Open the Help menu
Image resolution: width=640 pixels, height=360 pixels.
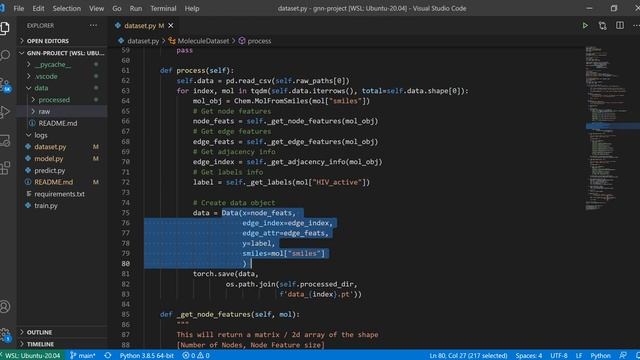coord(192,8)
